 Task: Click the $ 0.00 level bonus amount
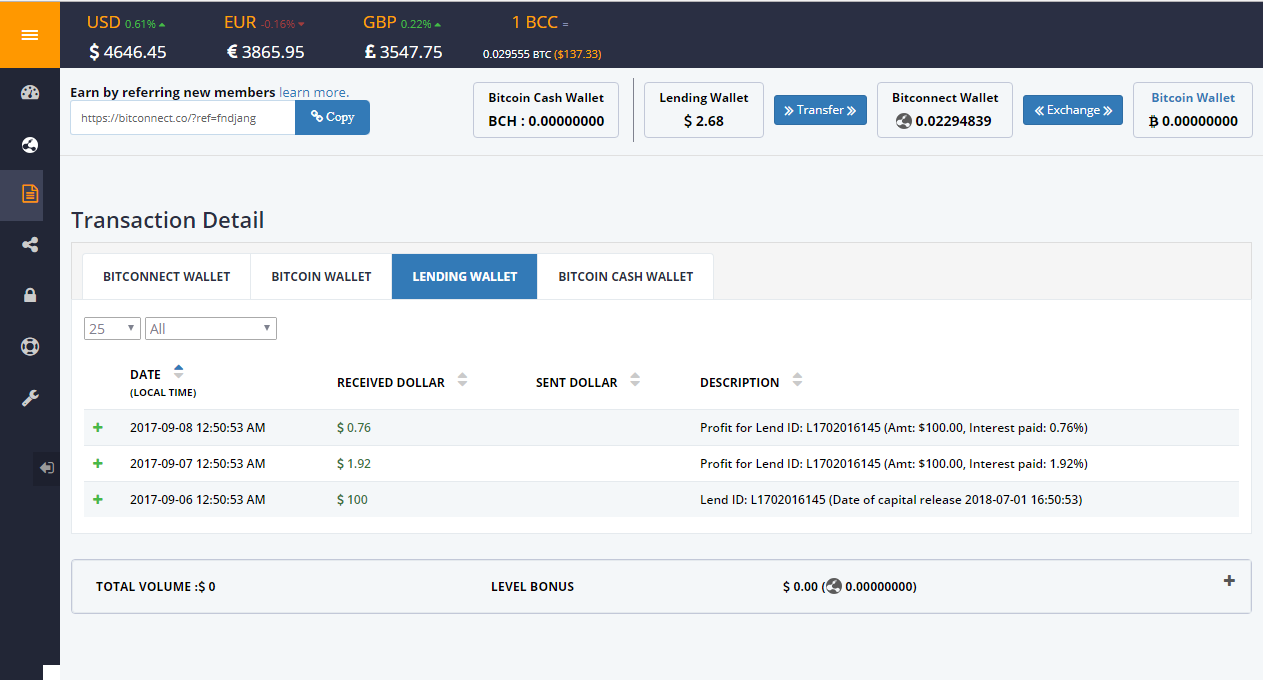[850, 587]
